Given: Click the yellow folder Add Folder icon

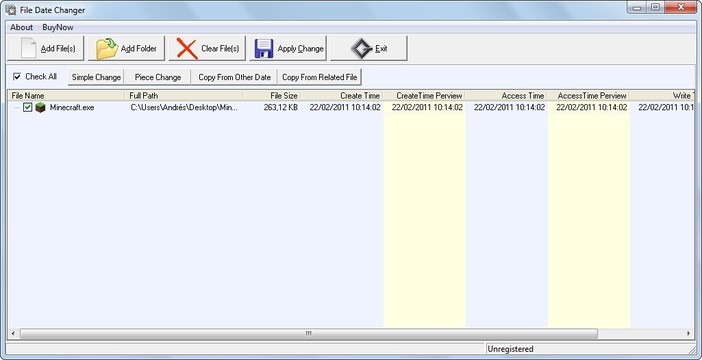Looking at the screenshot, I should point(107,48).
